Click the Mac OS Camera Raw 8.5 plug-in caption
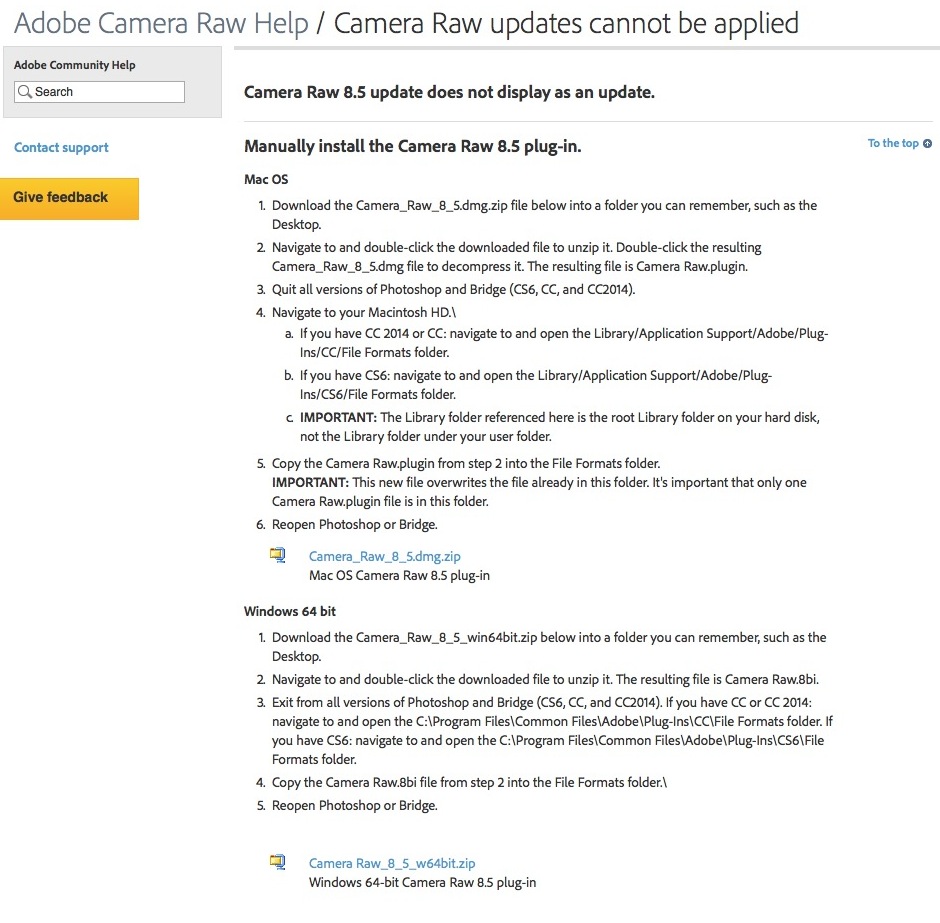This screenshot has height=923, width=940. click(x=399, y=575)
